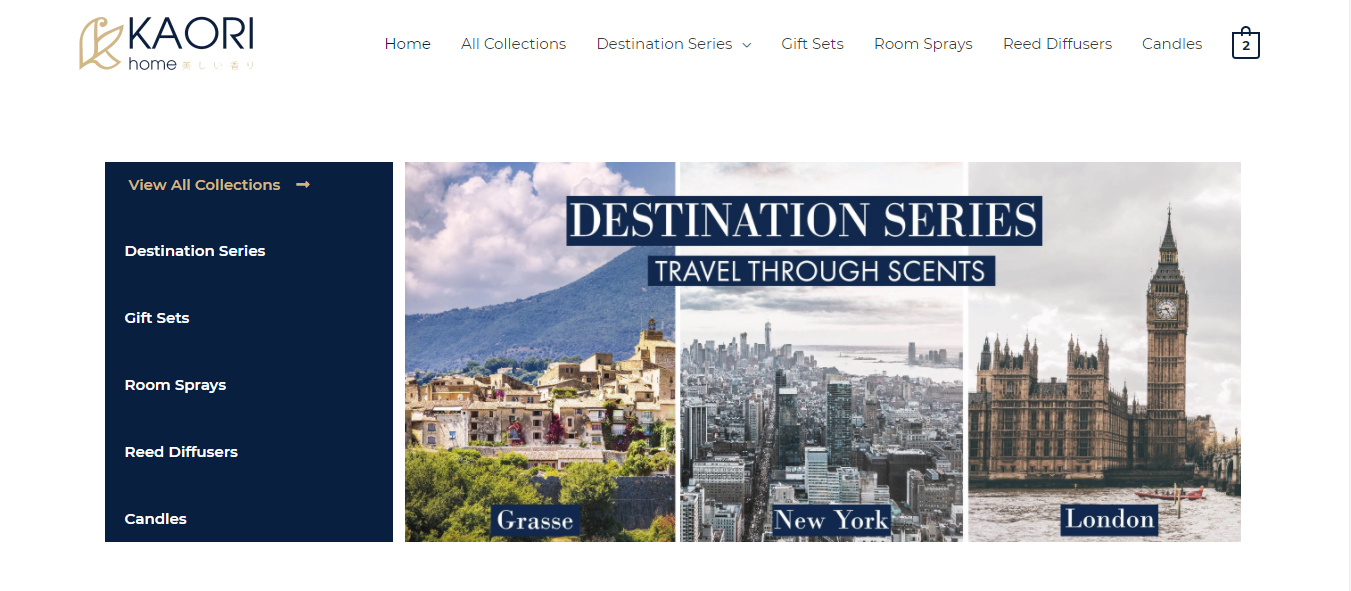1351x591 pixels.
Task: Choose Gift Sets in the sidebar
Action: point(157,318)
